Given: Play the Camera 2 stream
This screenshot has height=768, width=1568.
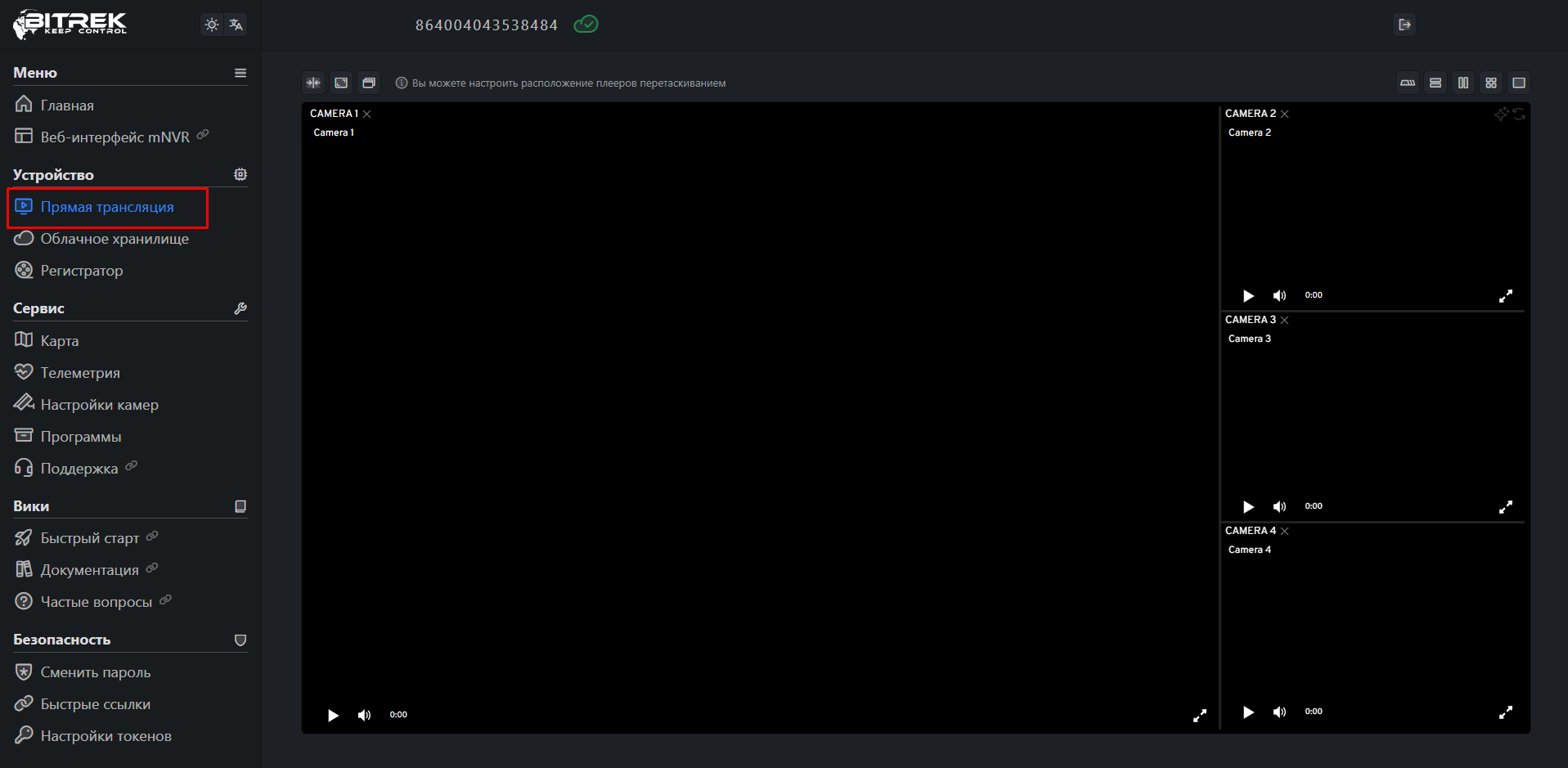Looking at the screenshot, I should coord(1248,295).
